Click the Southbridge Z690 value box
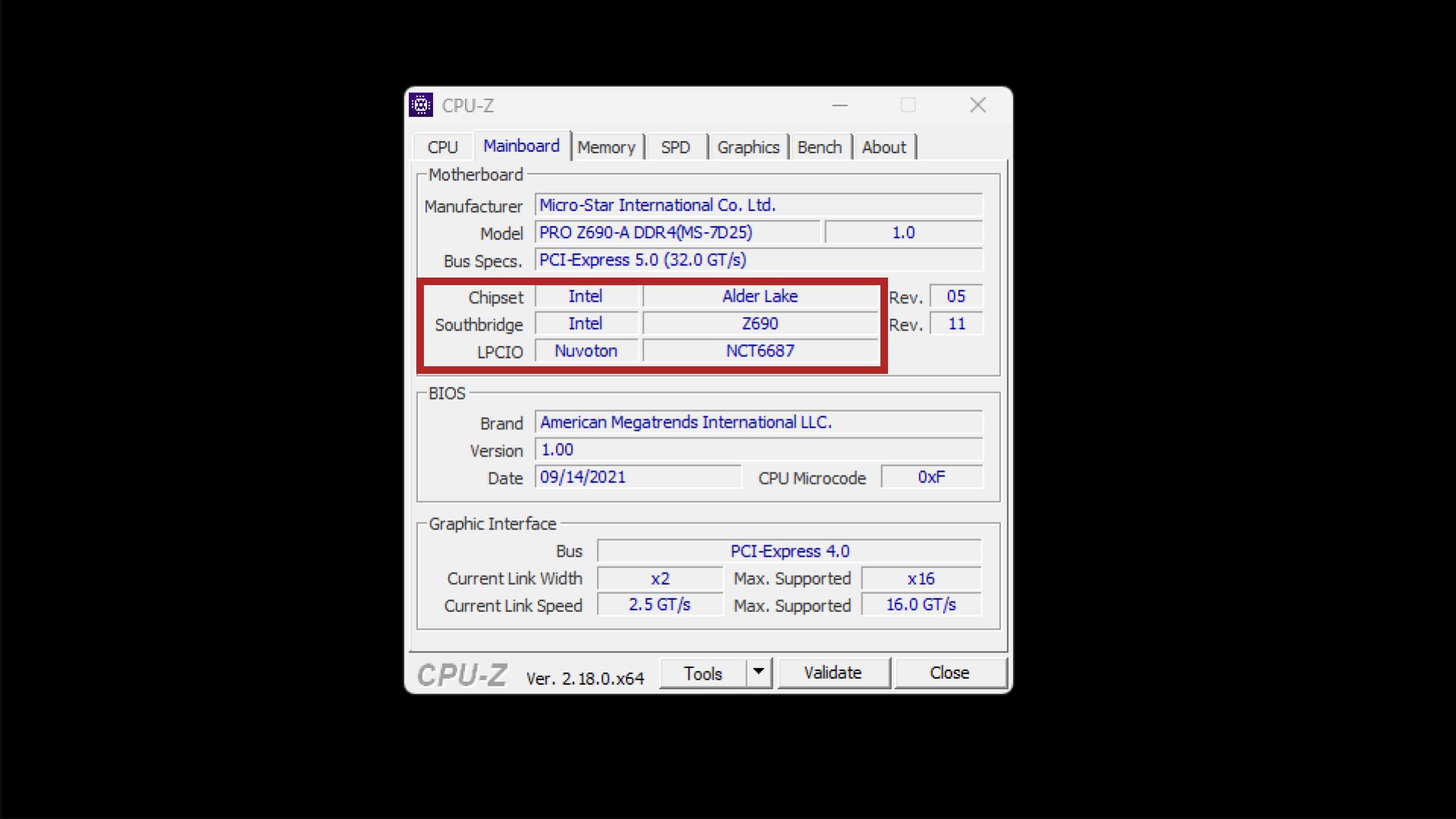The height and width of the screenshot is (819, 1456). point(760,324)
